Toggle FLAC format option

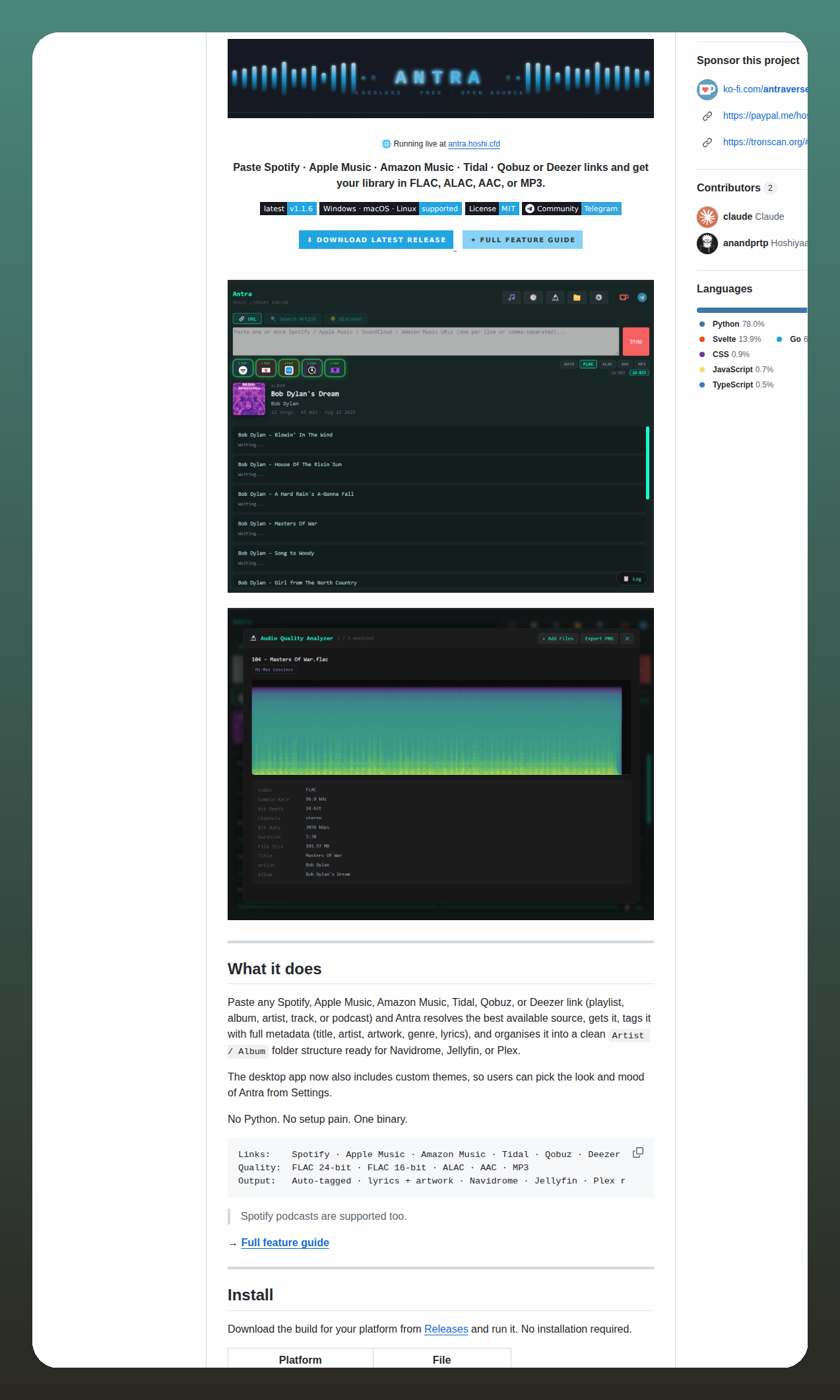pyautogui.click(x=588, y=364)
